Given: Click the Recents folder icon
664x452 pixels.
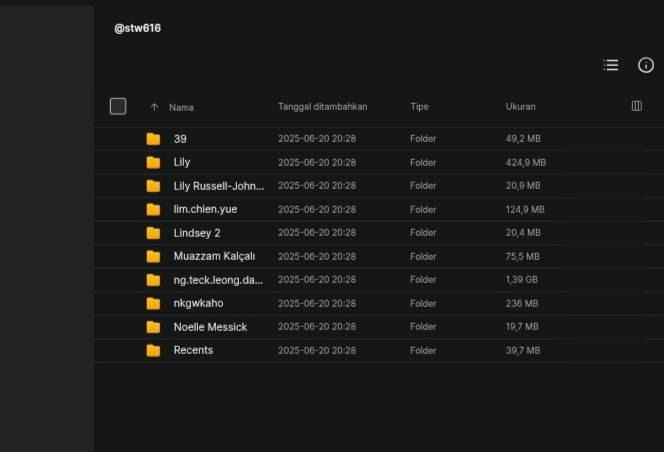Looking at the screenshot, I should (153, 350).
